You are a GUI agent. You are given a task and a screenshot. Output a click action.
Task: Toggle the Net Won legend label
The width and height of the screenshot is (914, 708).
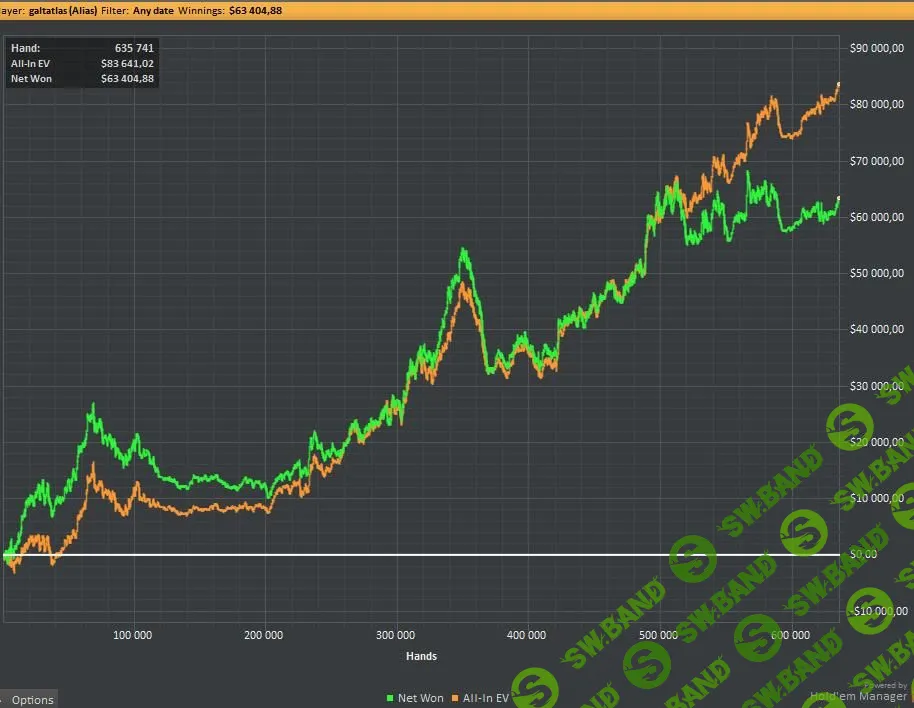tap(420, 698)
